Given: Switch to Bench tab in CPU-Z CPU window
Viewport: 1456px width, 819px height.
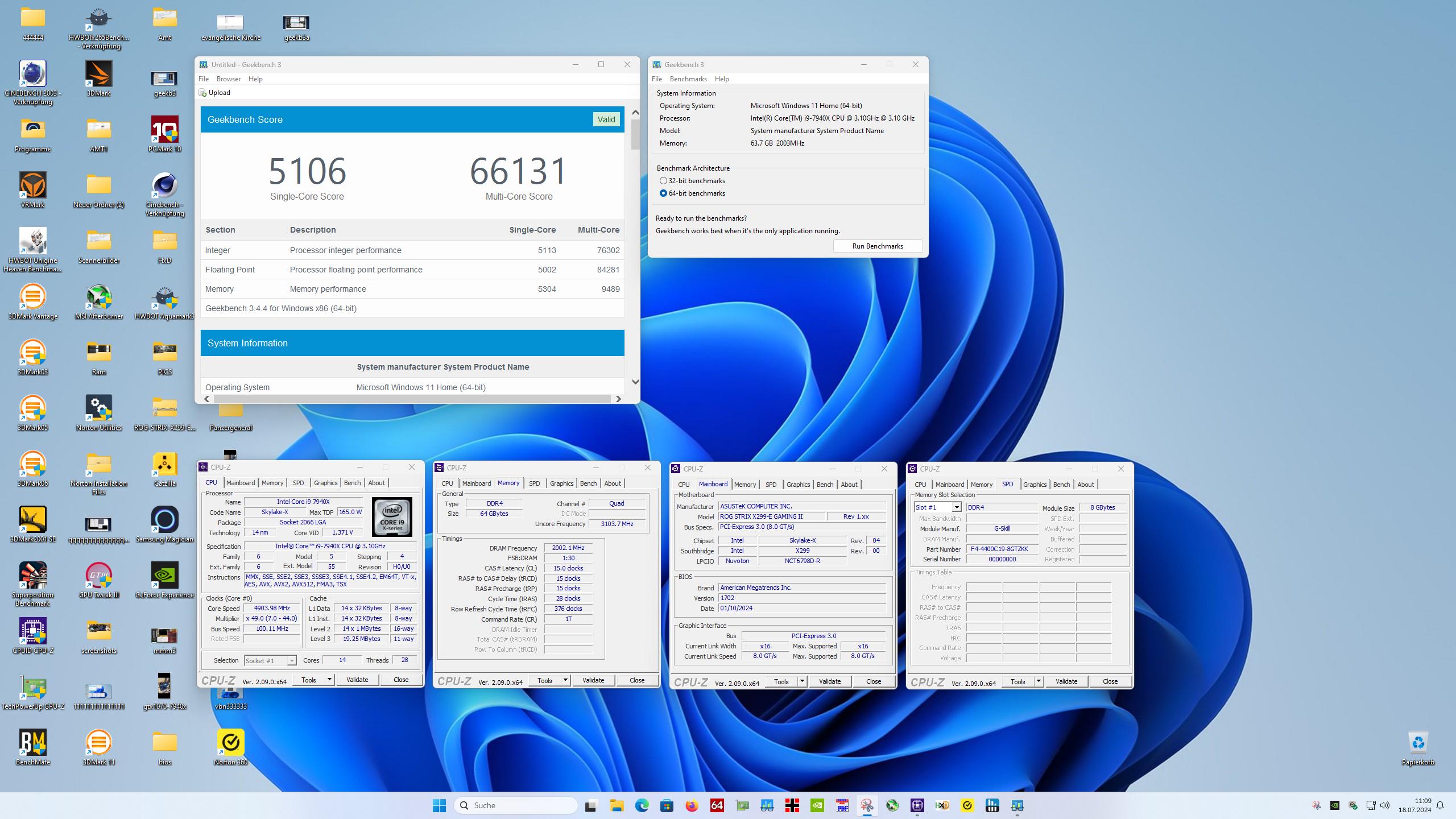Looking at the screenshot, I should pyautogui.click(x=352, y=483).
